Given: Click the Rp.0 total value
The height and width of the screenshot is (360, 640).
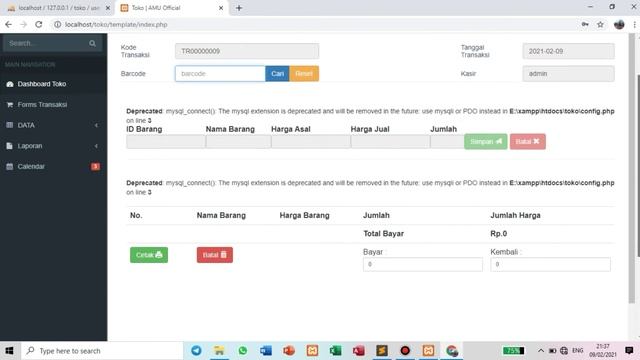Looking at the screenshot, I should click(498, 233).
